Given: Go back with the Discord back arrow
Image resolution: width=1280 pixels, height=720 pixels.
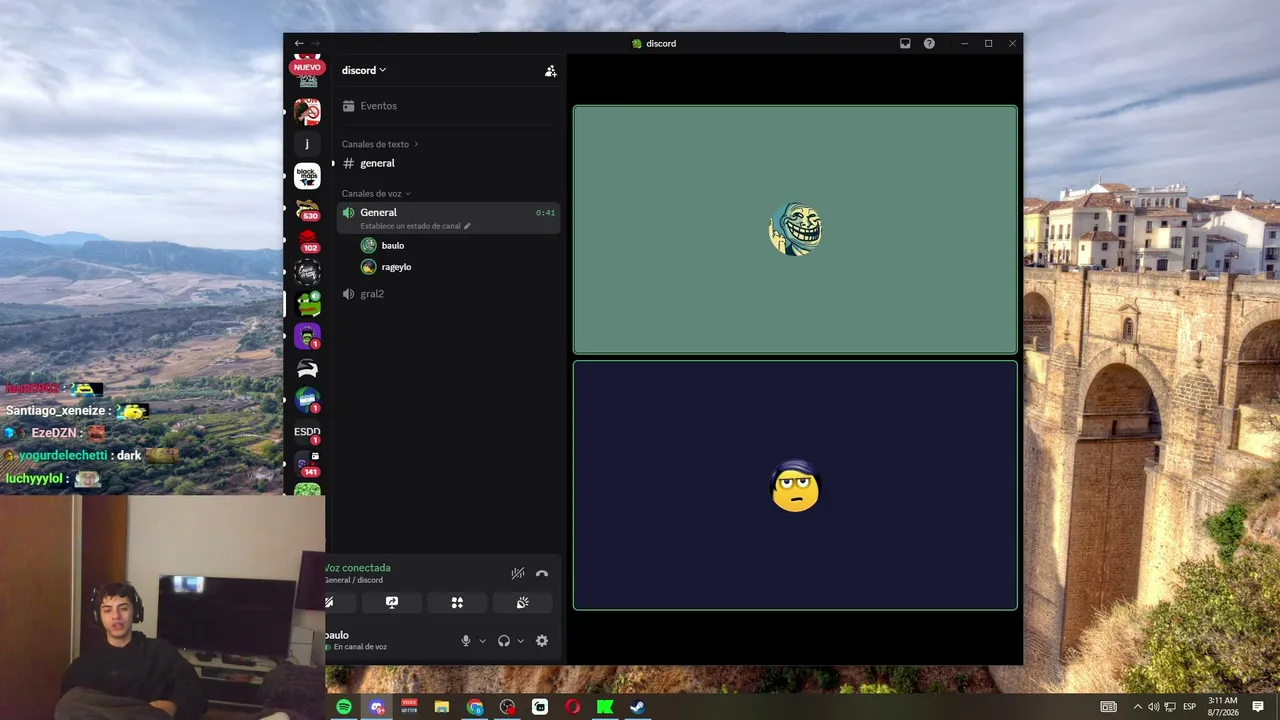Looking at the screenshot, I should (x=299, y=43).
